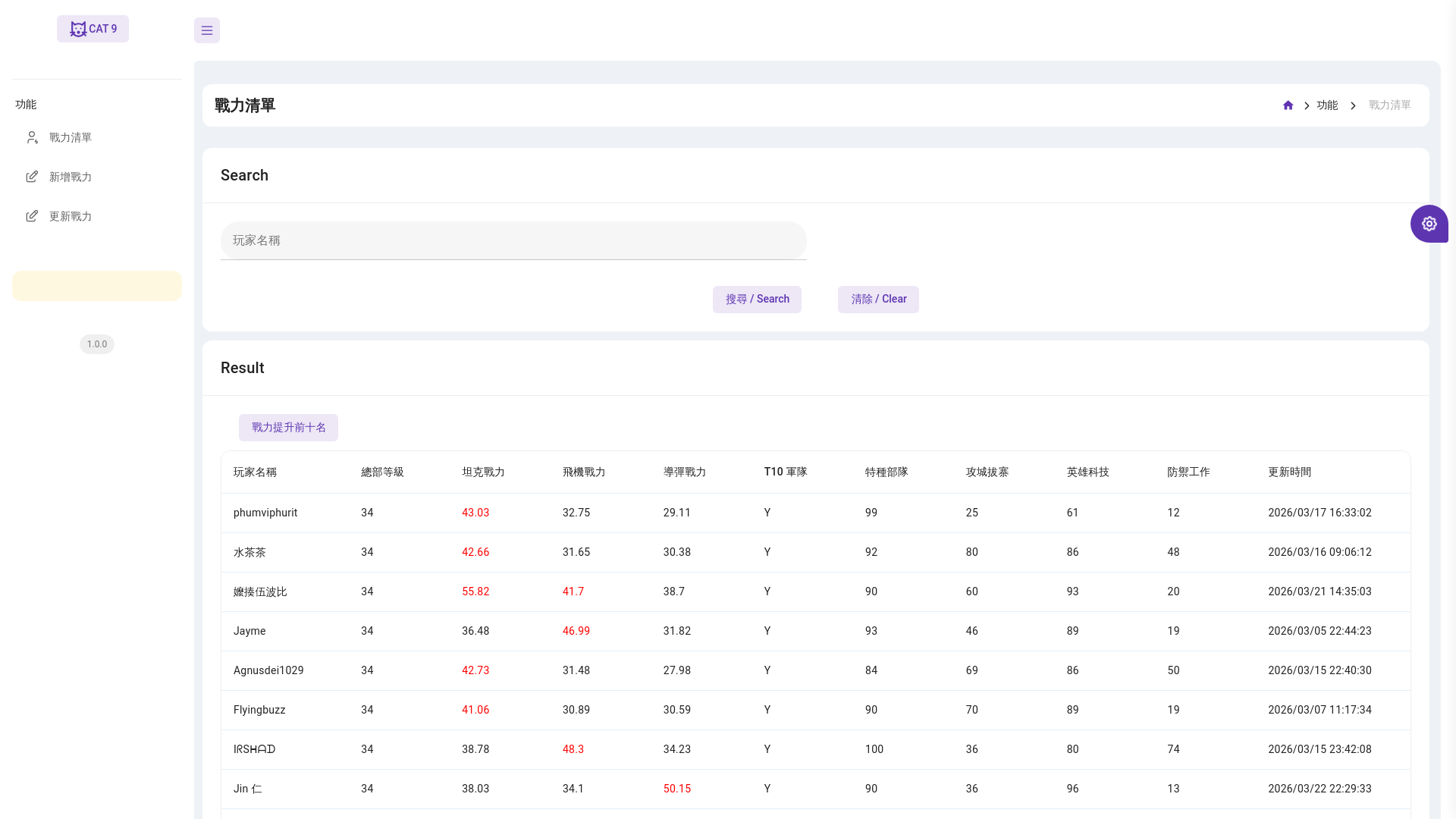Click tank power value 41.06
The width and height of the screenshot is (1456, 819).
click(475, 711)
